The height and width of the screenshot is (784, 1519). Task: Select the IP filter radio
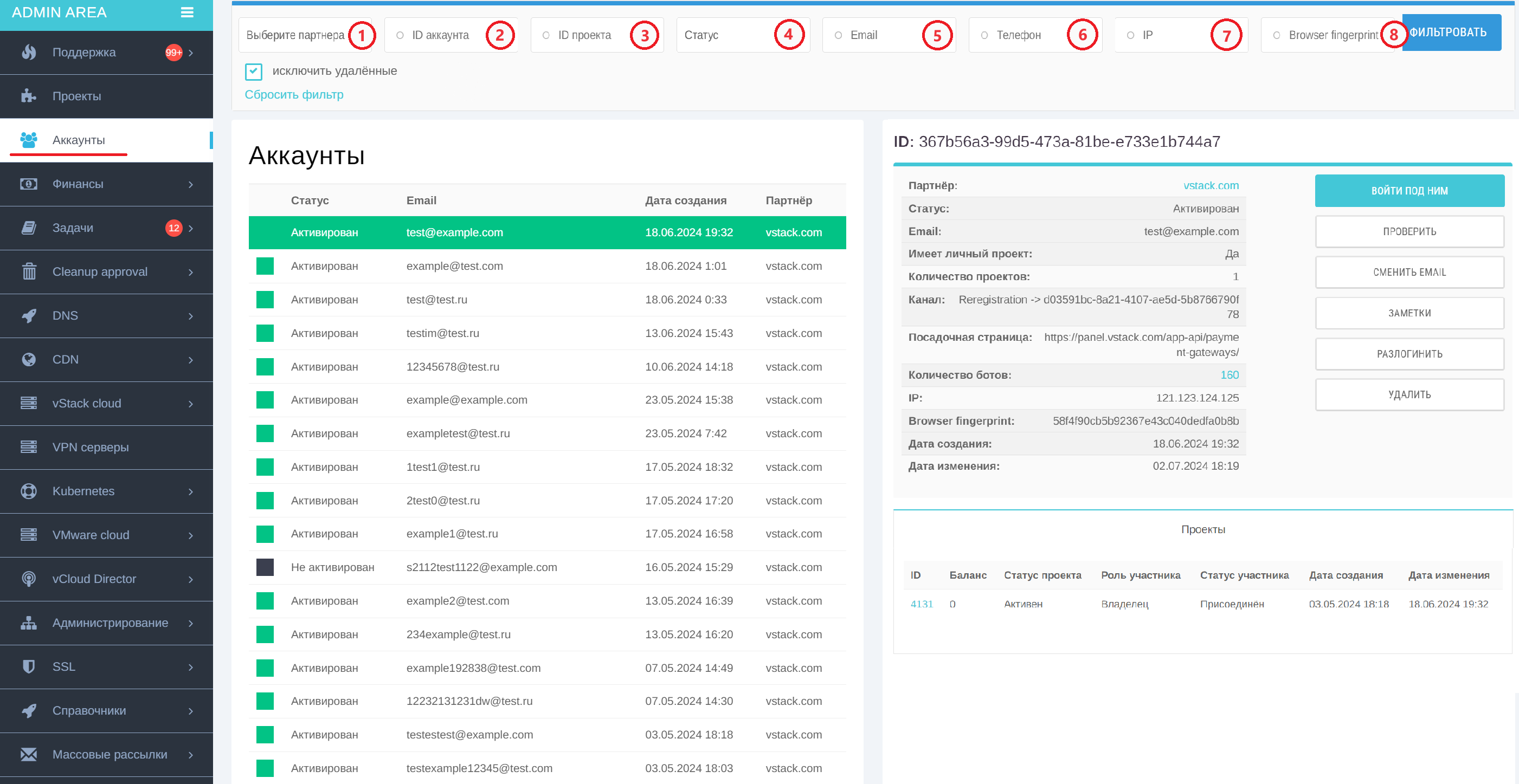tap(1130, 35)
